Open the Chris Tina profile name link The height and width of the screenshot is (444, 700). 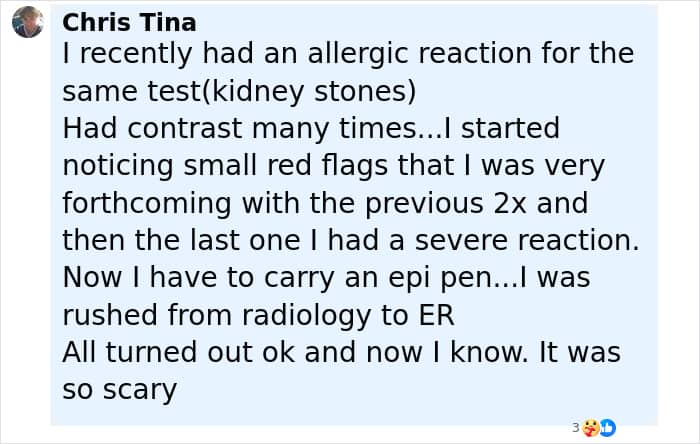click(129, 22)
